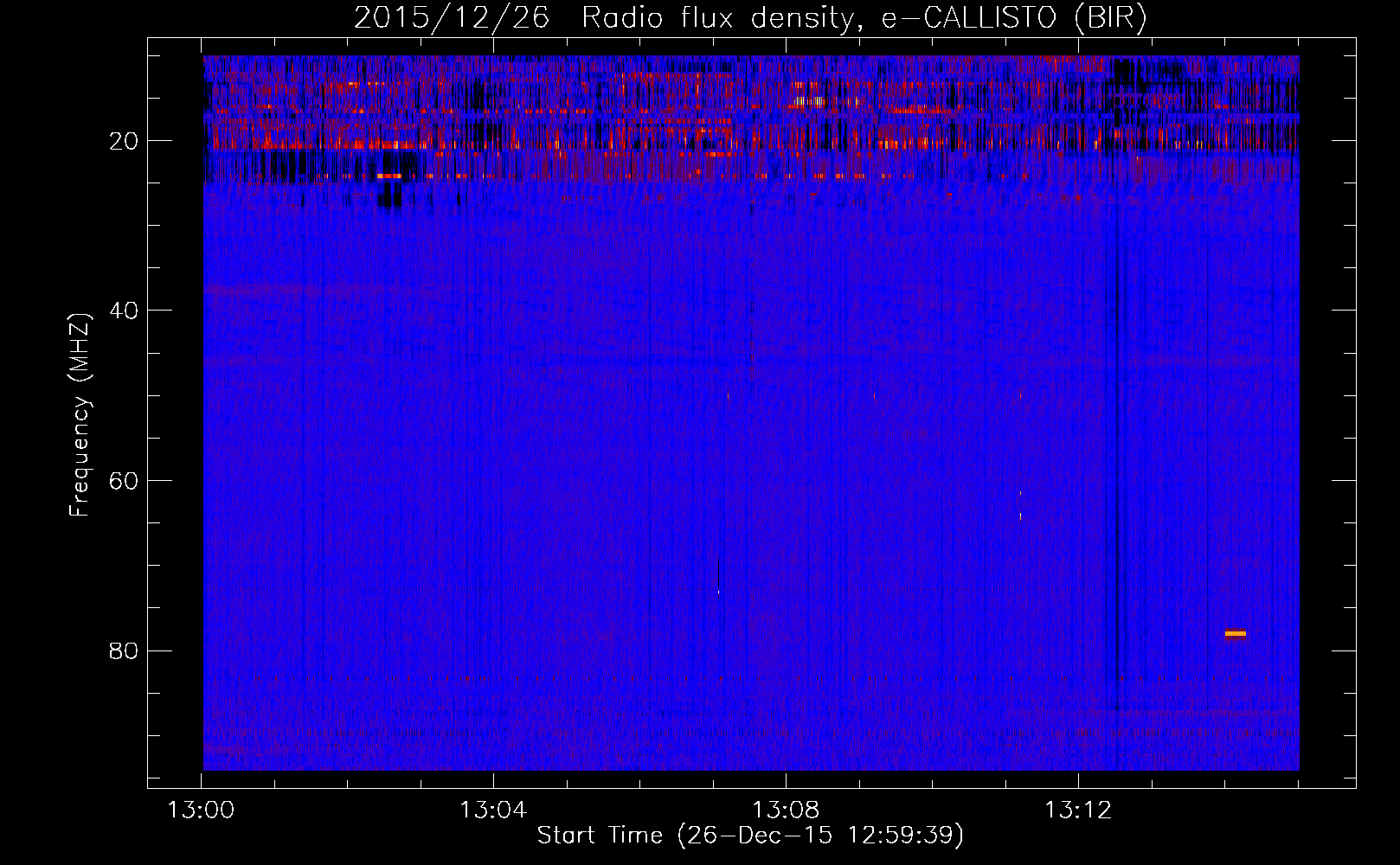The image size is (1400, 865).
Task: Click the 40 MHz frequency tick label
Action: (x=125, y=311)
